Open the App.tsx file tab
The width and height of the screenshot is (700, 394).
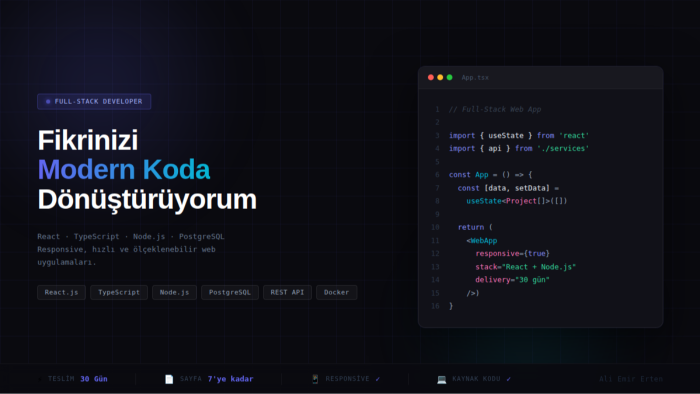click(475, 78)
